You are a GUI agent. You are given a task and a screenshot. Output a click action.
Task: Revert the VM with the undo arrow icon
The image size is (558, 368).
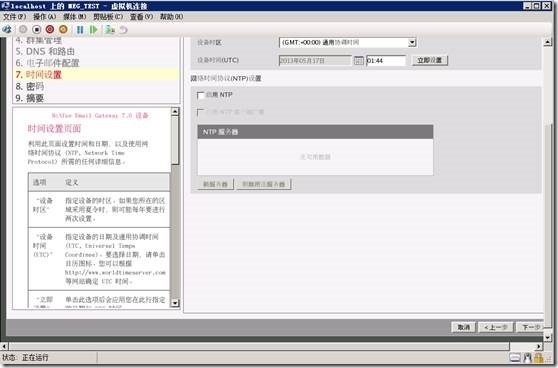click(x=123, y=30)
